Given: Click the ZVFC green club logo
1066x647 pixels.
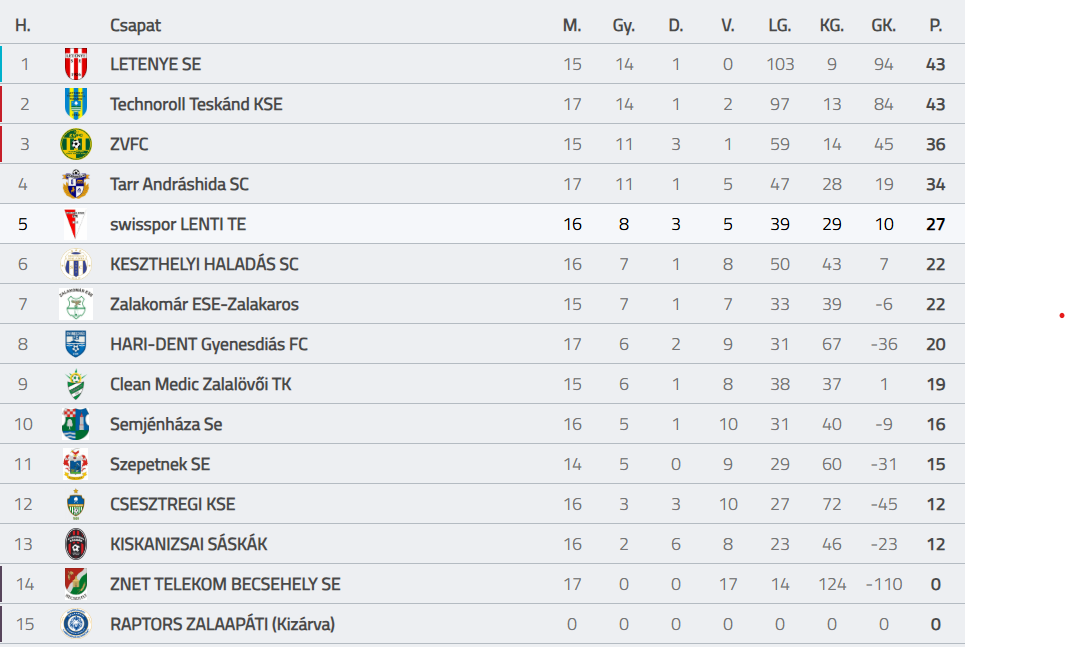Looking at the screenshot, I should pyautogui.click(x=76, y=144).
